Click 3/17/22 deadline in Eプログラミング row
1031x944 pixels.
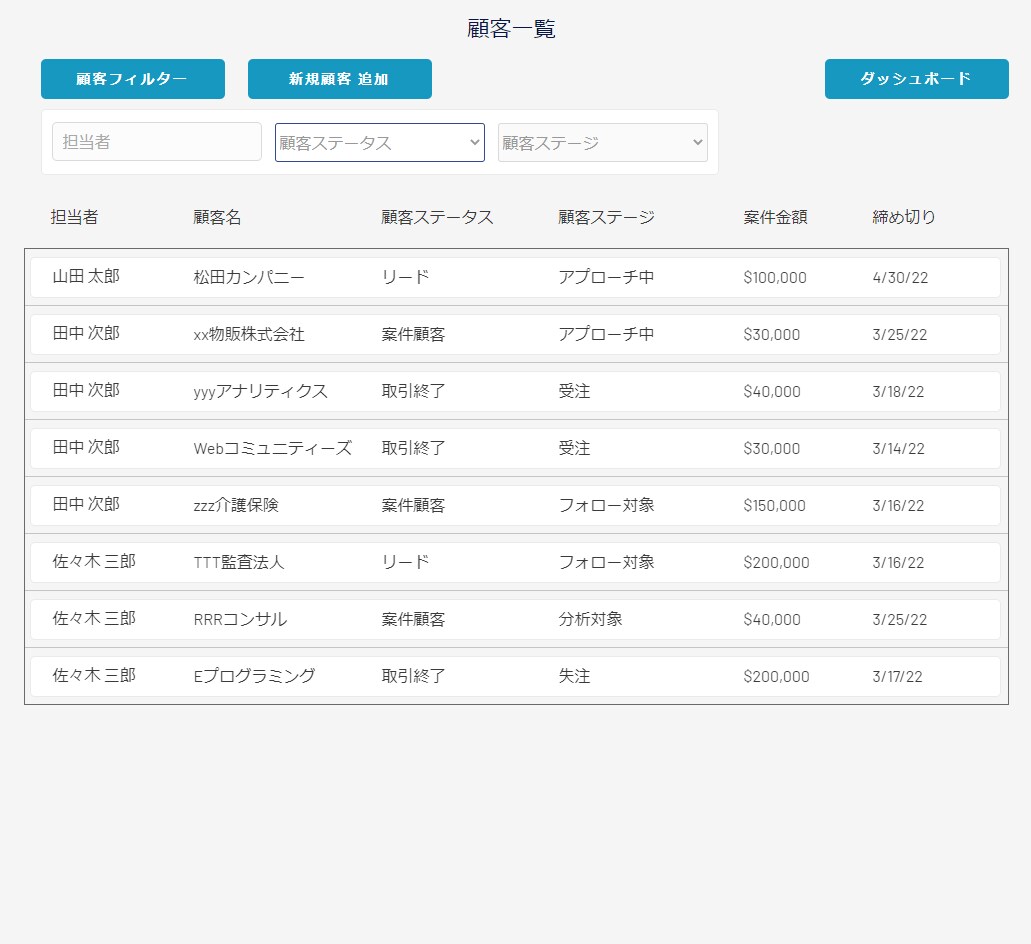(898, 676)
